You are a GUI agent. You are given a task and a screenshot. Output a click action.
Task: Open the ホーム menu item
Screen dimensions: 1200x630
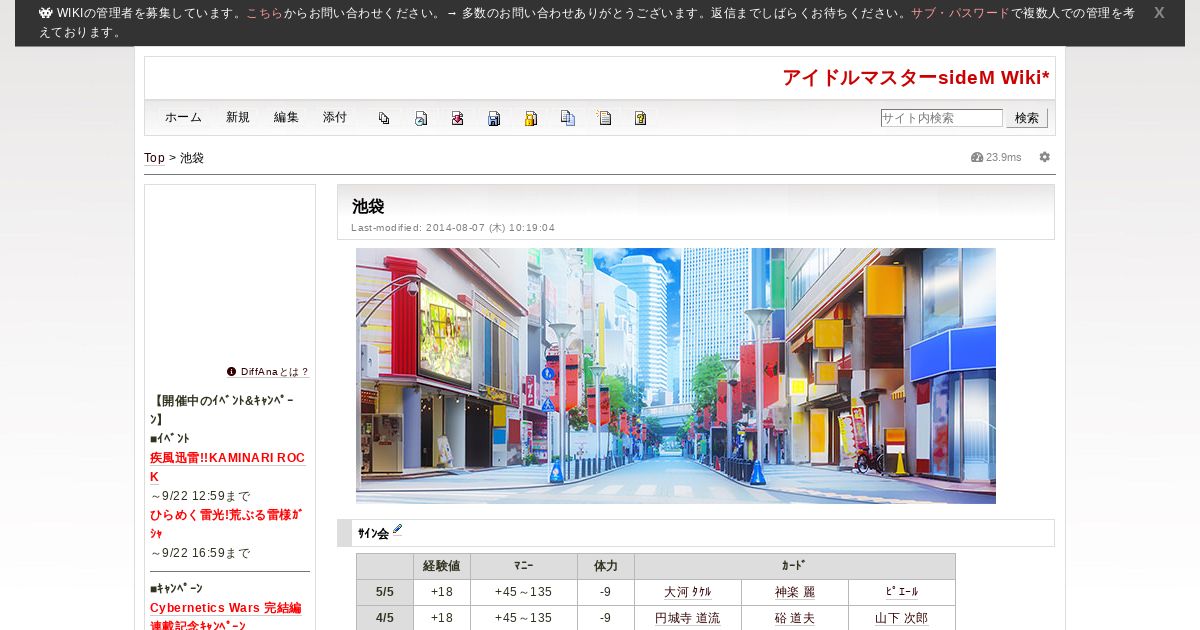(183, 117)
